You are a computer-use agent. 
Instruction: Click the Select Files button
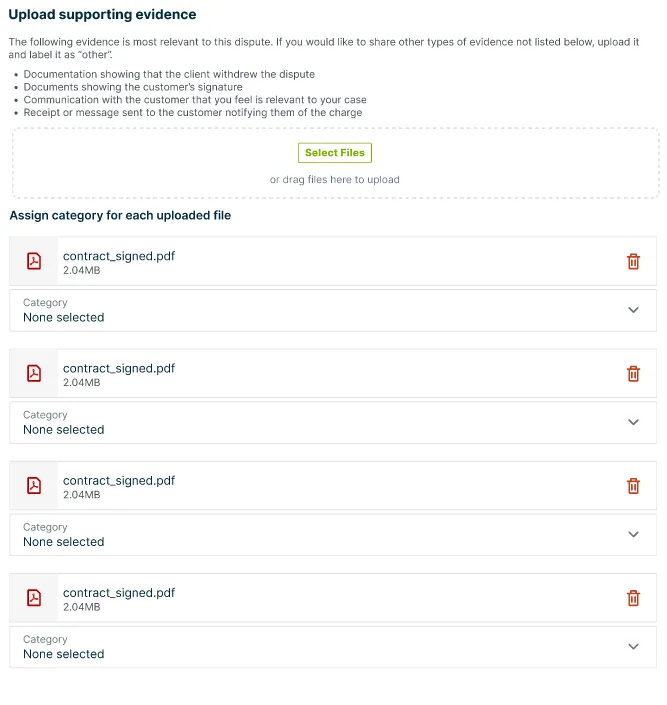(x=335, y=153)
